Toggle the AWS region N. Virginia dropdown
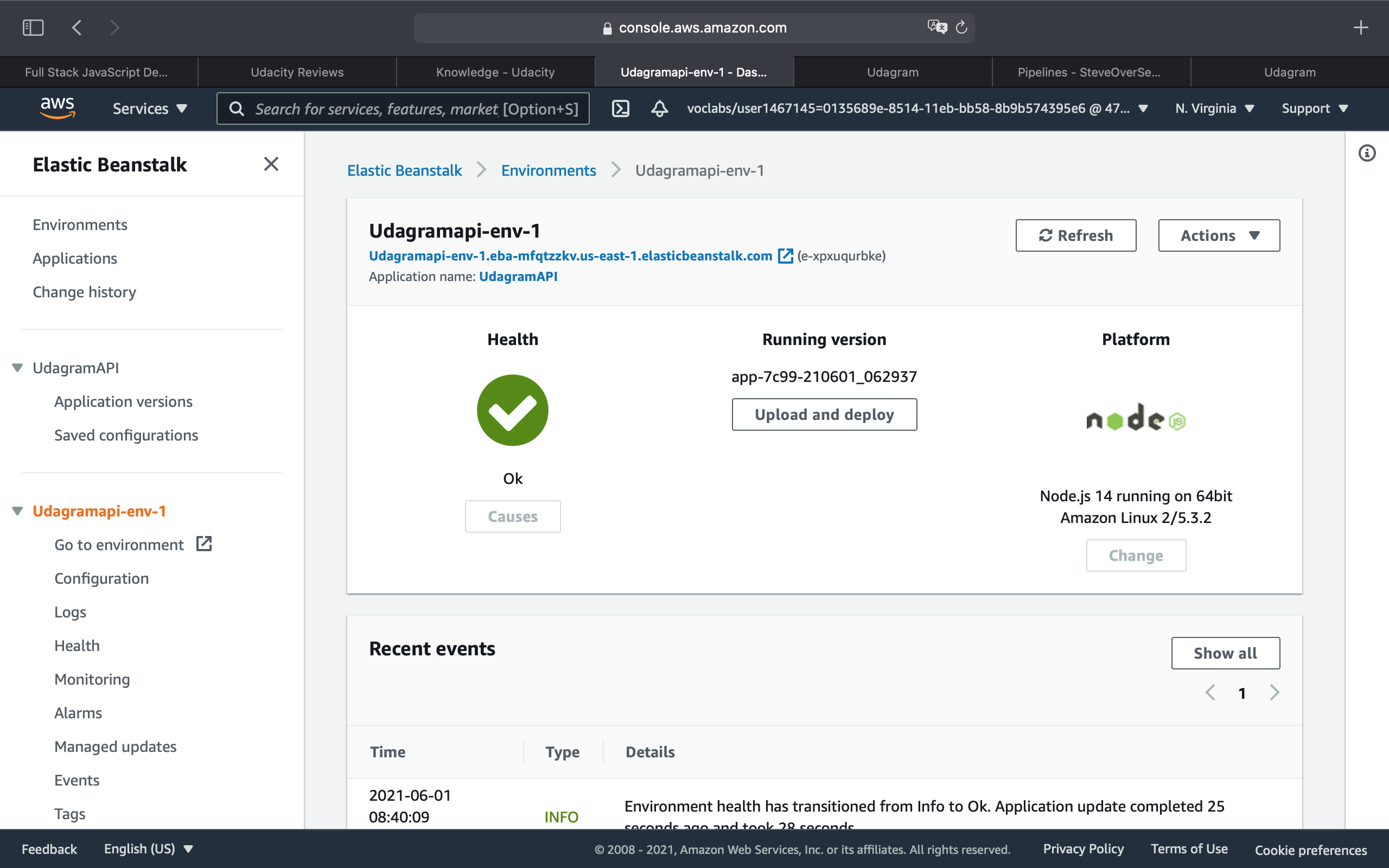The image size is (1389, 868). click(1214, 108)
